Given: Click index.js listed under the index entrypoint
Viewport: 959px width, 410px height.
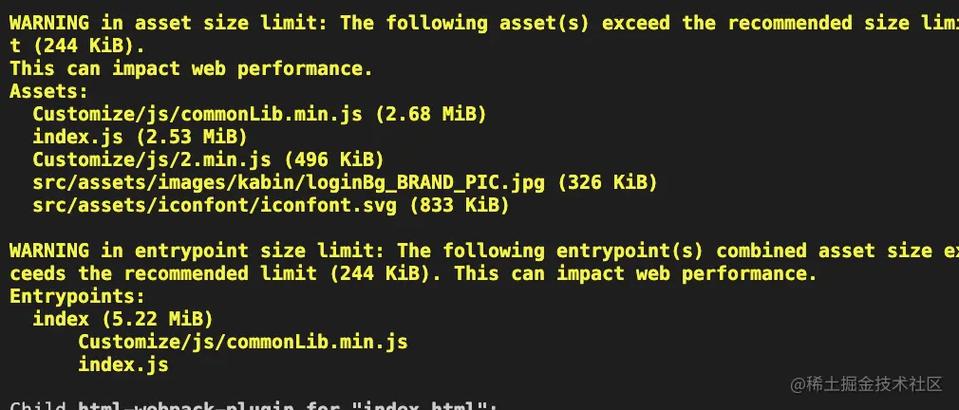Looking at the screenshot, I should click(123, 366).
